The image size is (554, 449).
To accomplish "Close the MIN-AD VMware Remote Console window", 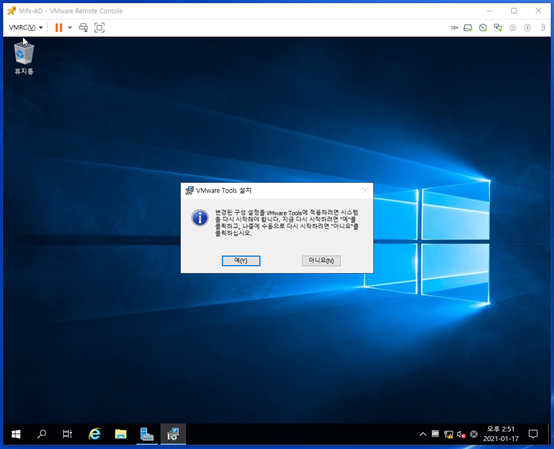I will pyautogui.click(x=538, y=11).
